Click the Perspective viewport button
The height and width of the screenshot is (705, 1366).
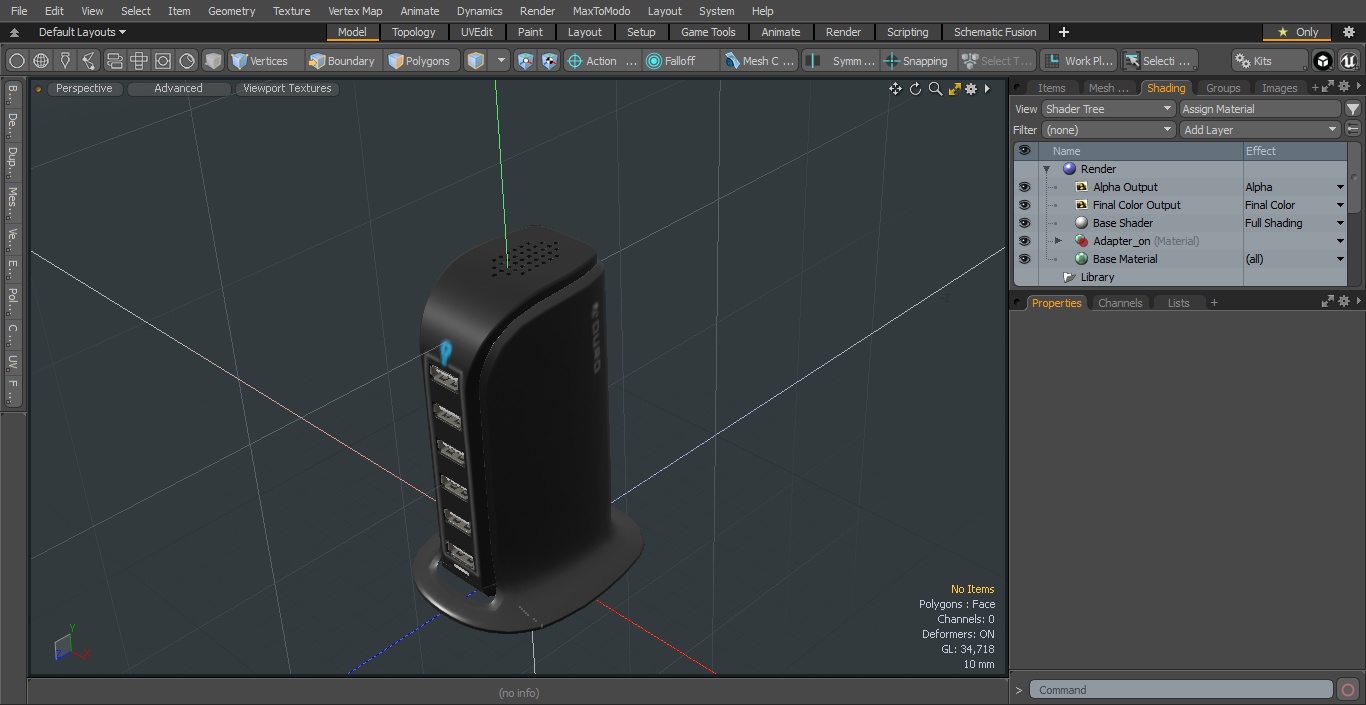pyautogui.click(x=84, y=88)
